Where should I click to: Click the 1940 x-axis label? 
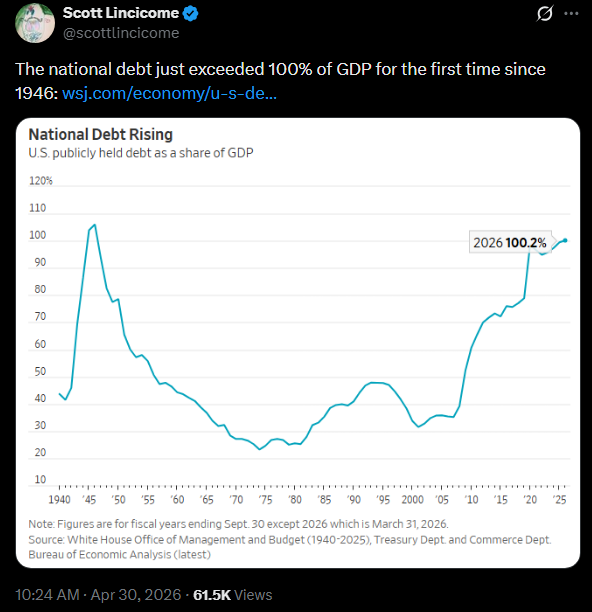click(x=59, y=500)
